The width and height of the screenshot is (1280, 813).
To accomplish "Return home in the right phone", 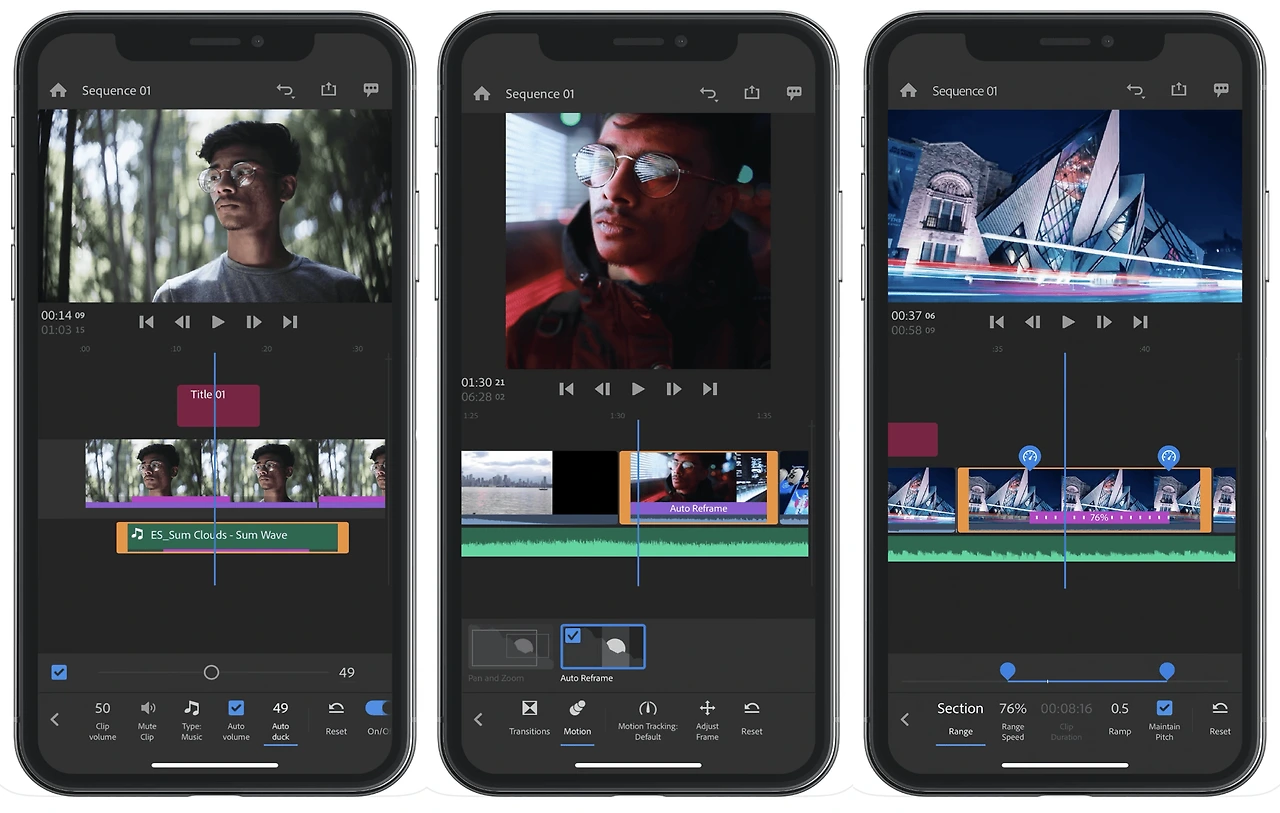I will coord(909,90).
